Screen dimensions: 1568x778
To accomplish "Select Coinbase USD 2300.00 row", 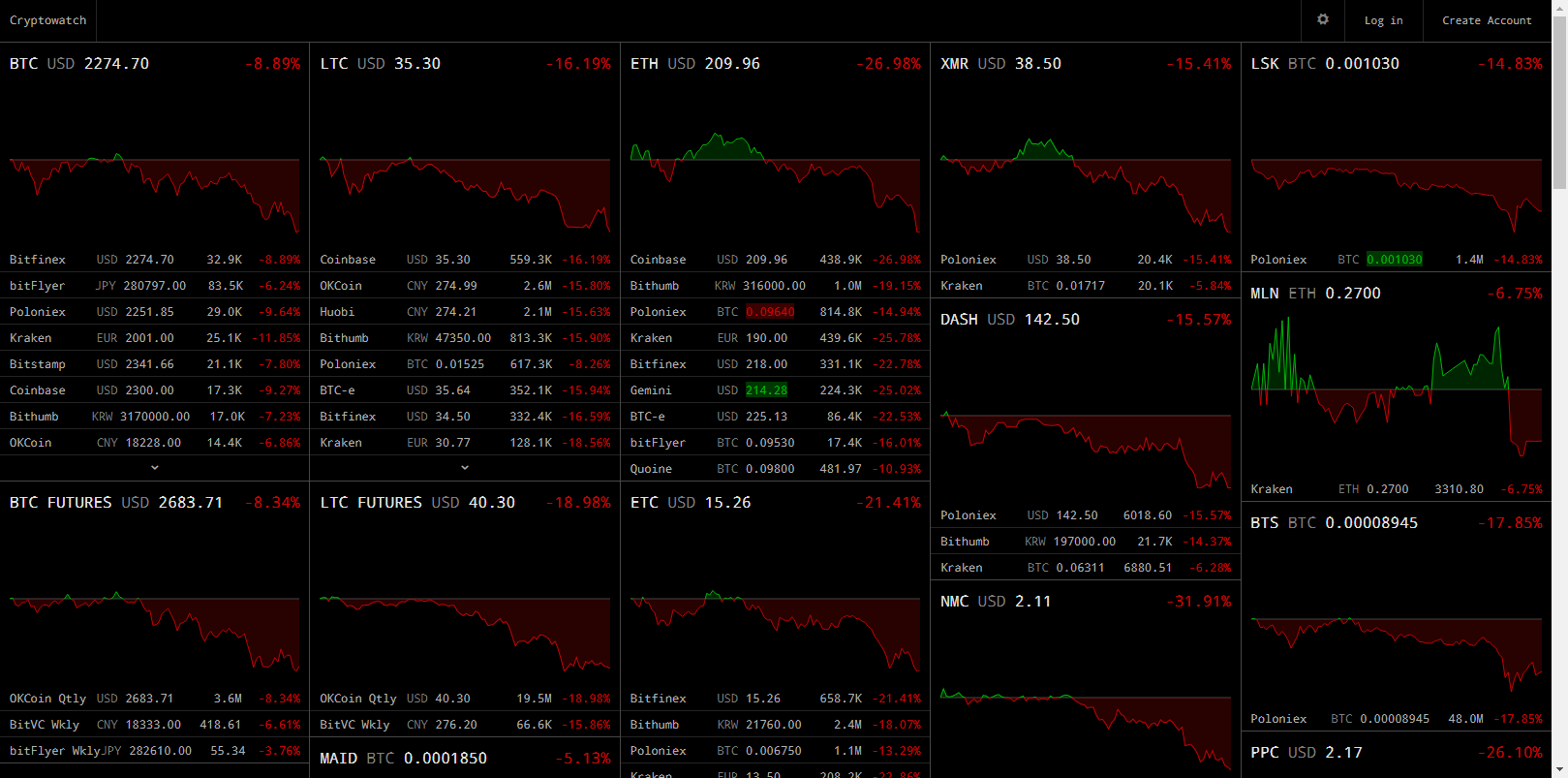I will (x=155, y=390).
